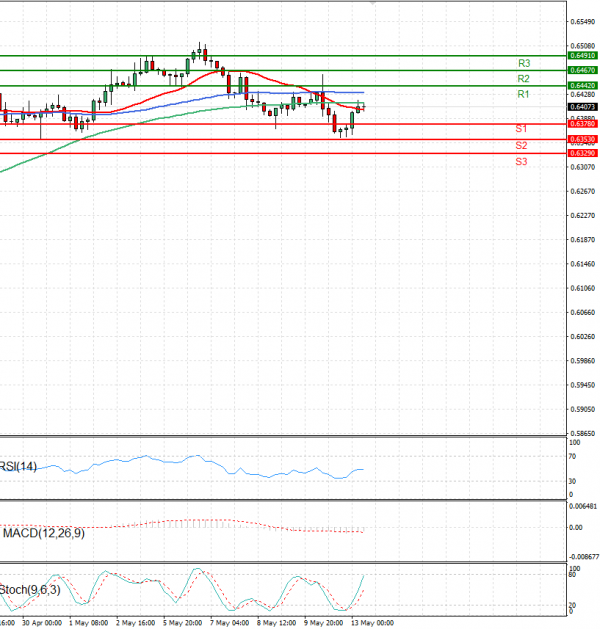
Task: Select the 0.64910 price tag
Action: [x=583, y=56]
